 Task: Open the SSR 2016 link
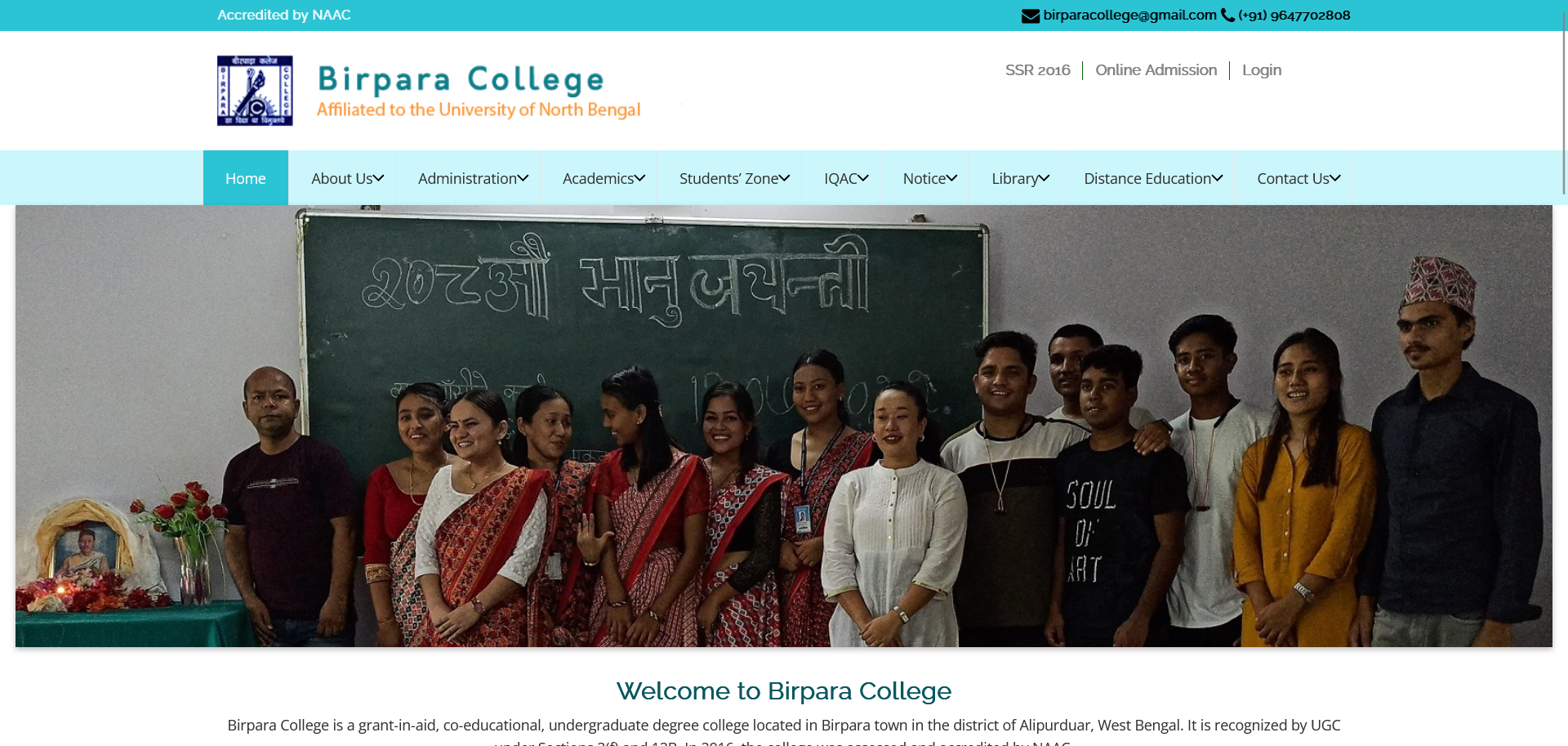[x=1037, y=70]
